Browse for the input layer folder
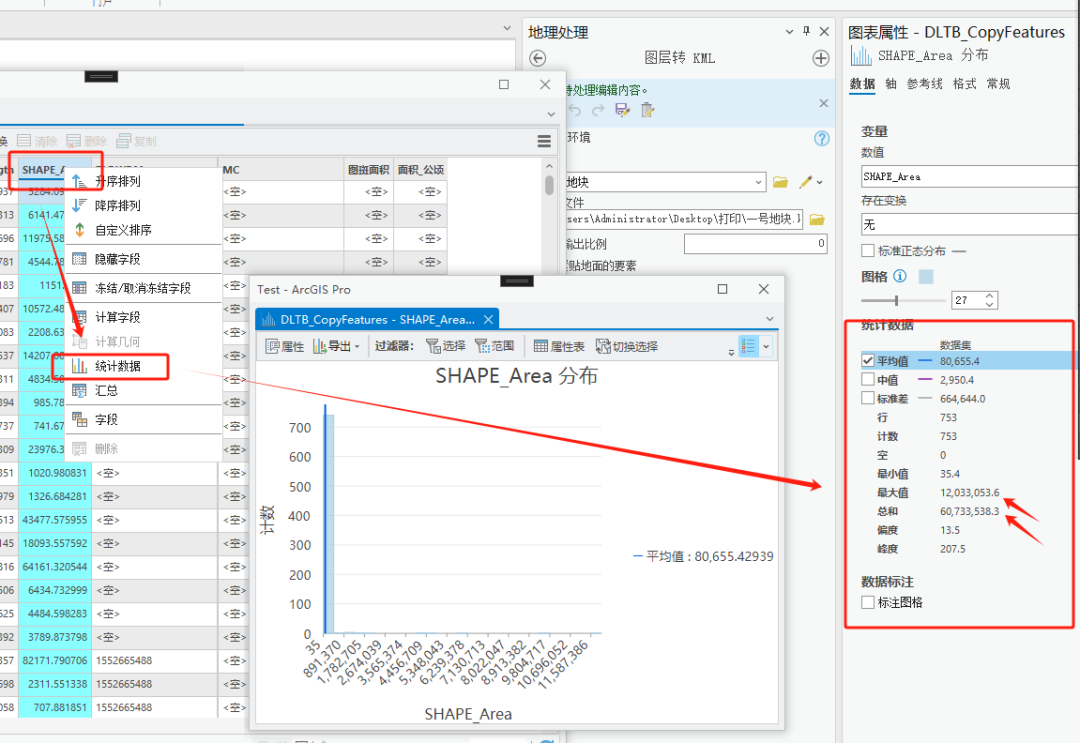This screenshot has height=743, width=1080. 780,182
